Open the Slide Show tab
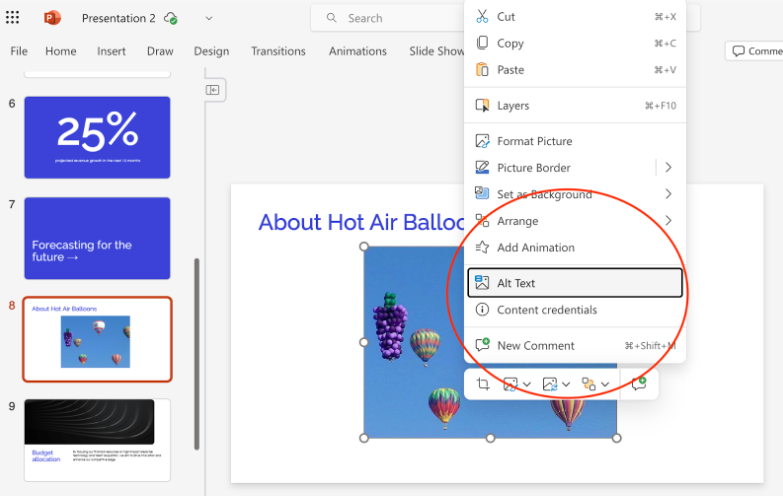 tap(436, 51)
